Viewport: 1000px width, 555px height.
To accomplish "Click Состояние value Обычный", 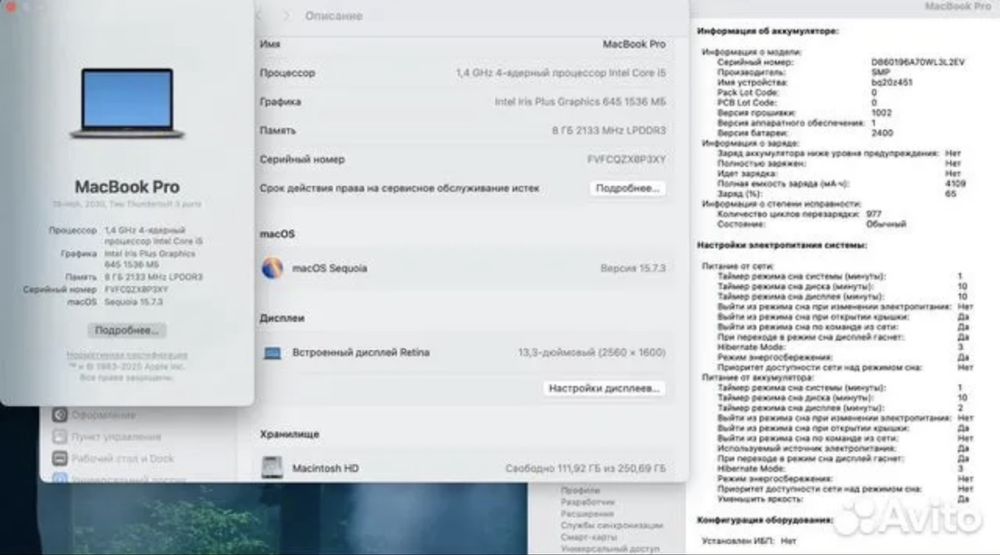I will click(886, 224).
